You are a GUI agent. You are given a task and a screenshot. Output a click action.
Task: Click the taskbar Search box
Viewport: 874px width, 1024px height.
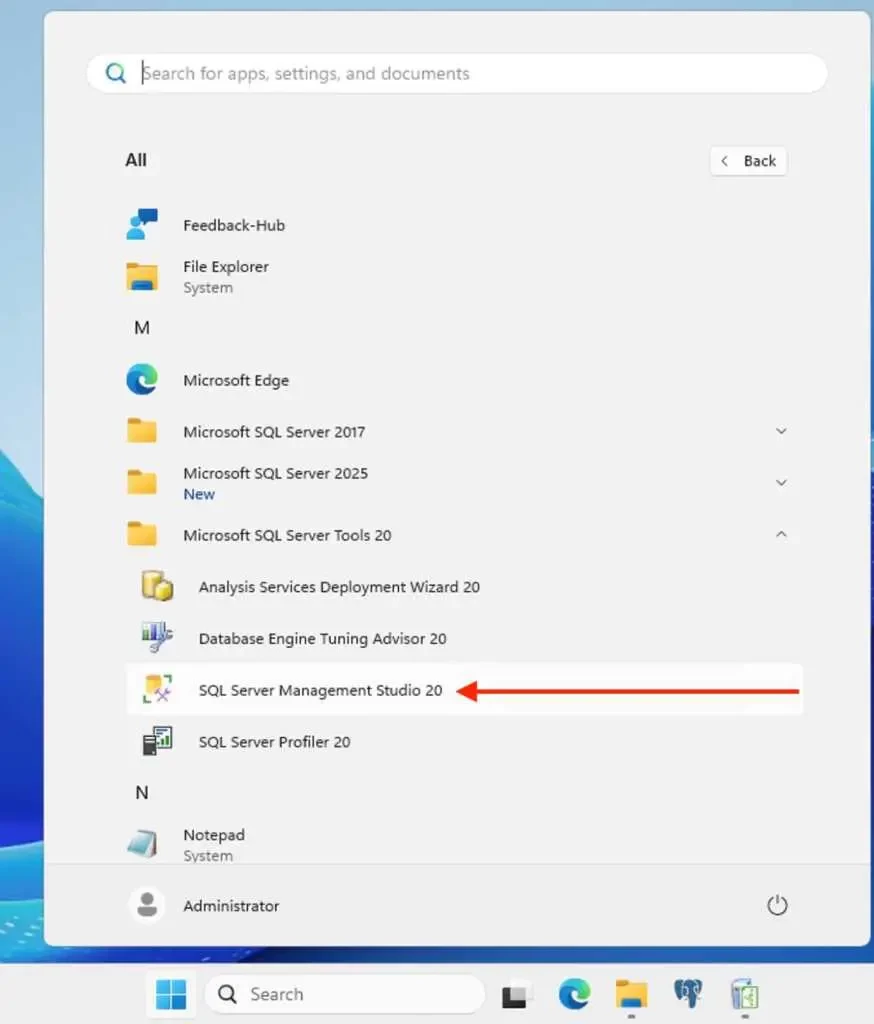click(x=345, y=995)
